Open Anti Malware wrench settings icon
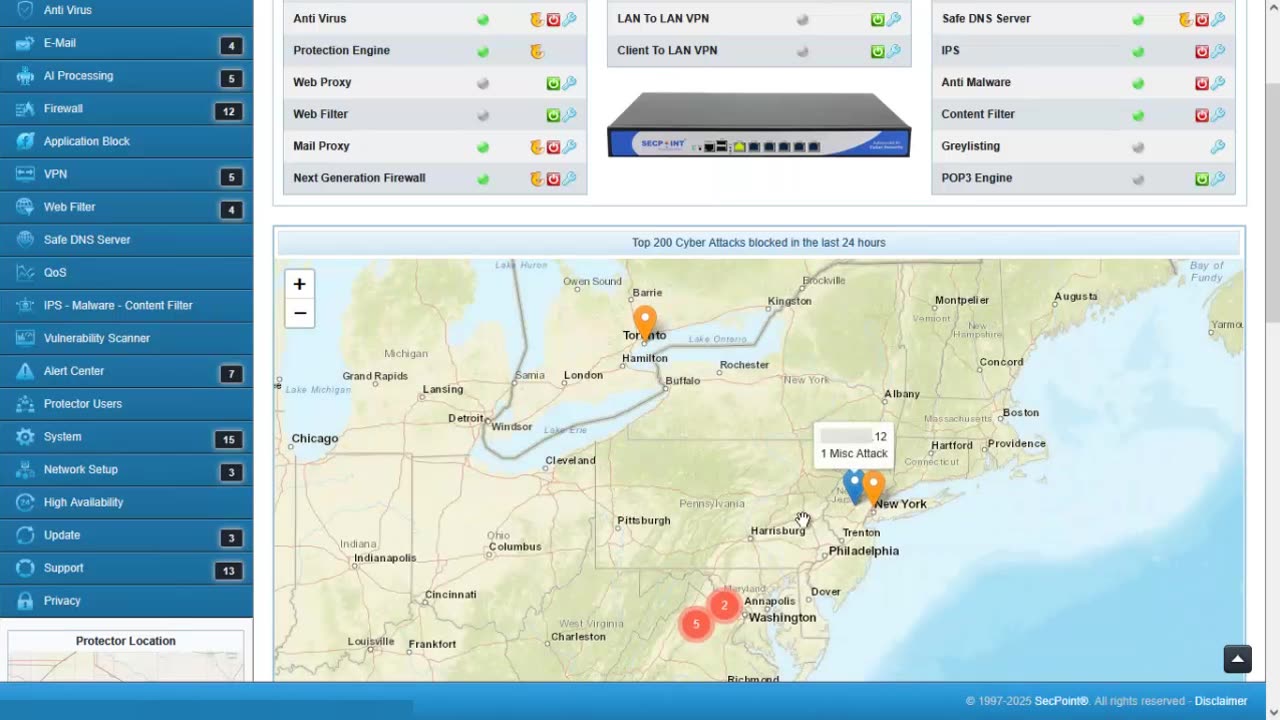The height and width of the screenshot is (720, 1280). (1218, 83)
